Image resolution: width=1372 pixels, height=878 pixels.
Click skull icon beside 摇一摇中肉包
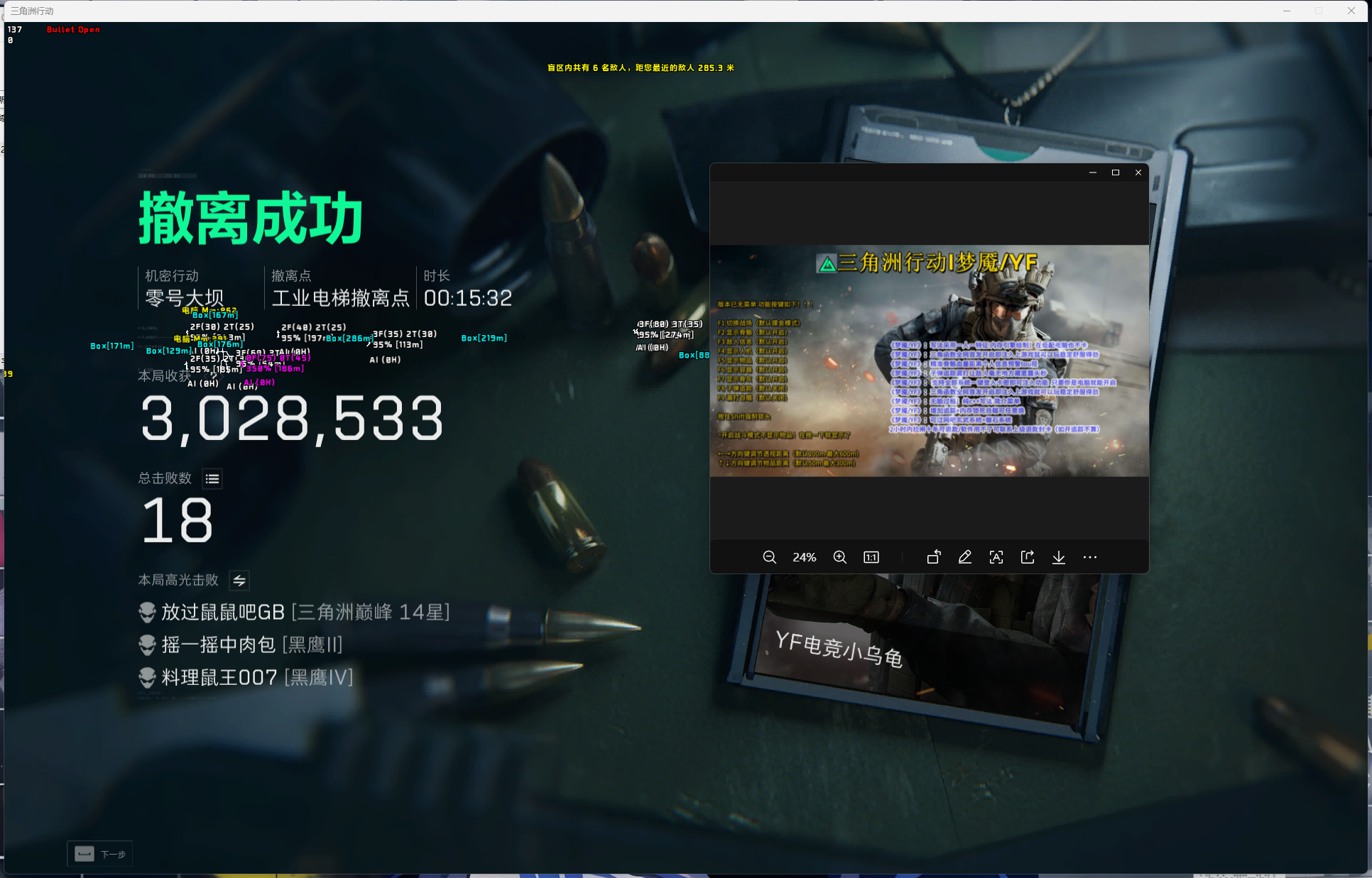click(x=147, y=644)
